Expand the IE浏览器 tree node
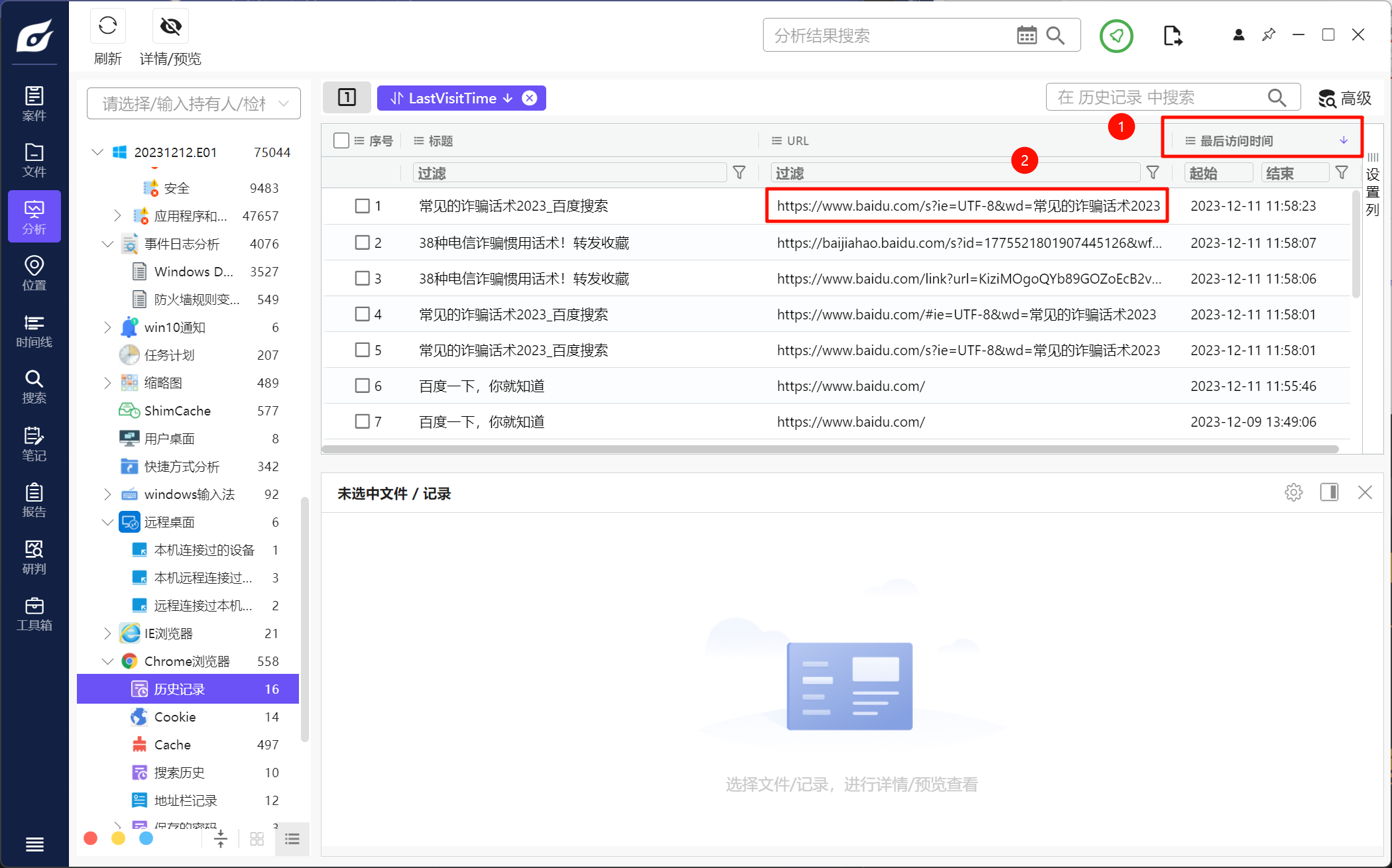The height and width of the screenshot is (868, 1392). coord(107,633)
